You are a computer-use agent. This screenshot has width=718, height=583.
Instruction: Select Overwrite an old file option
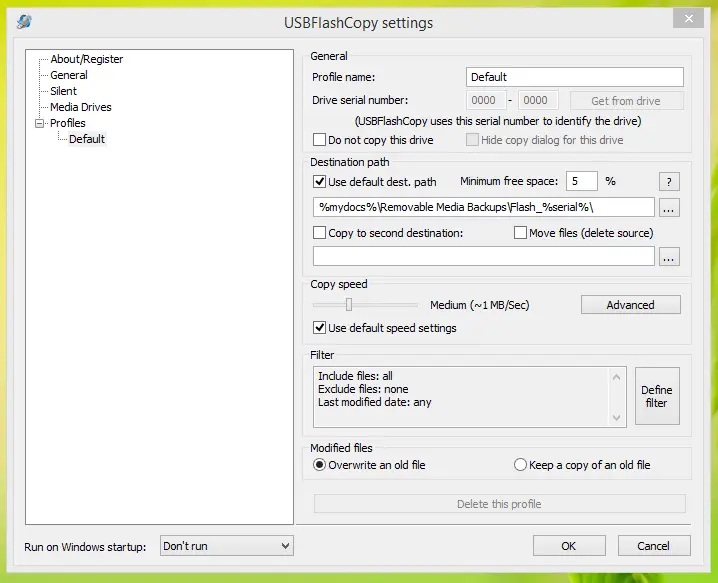(x=319, y=465)
